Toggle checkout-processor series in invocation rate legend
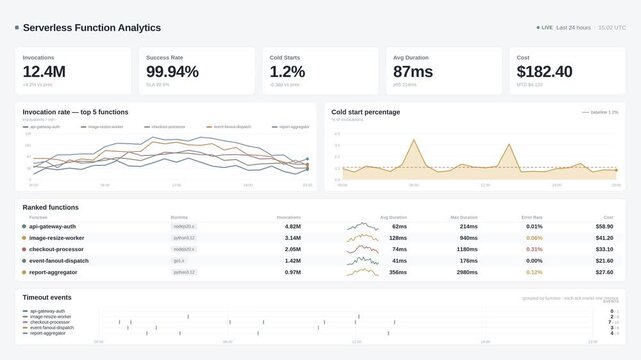 point(165,127)
